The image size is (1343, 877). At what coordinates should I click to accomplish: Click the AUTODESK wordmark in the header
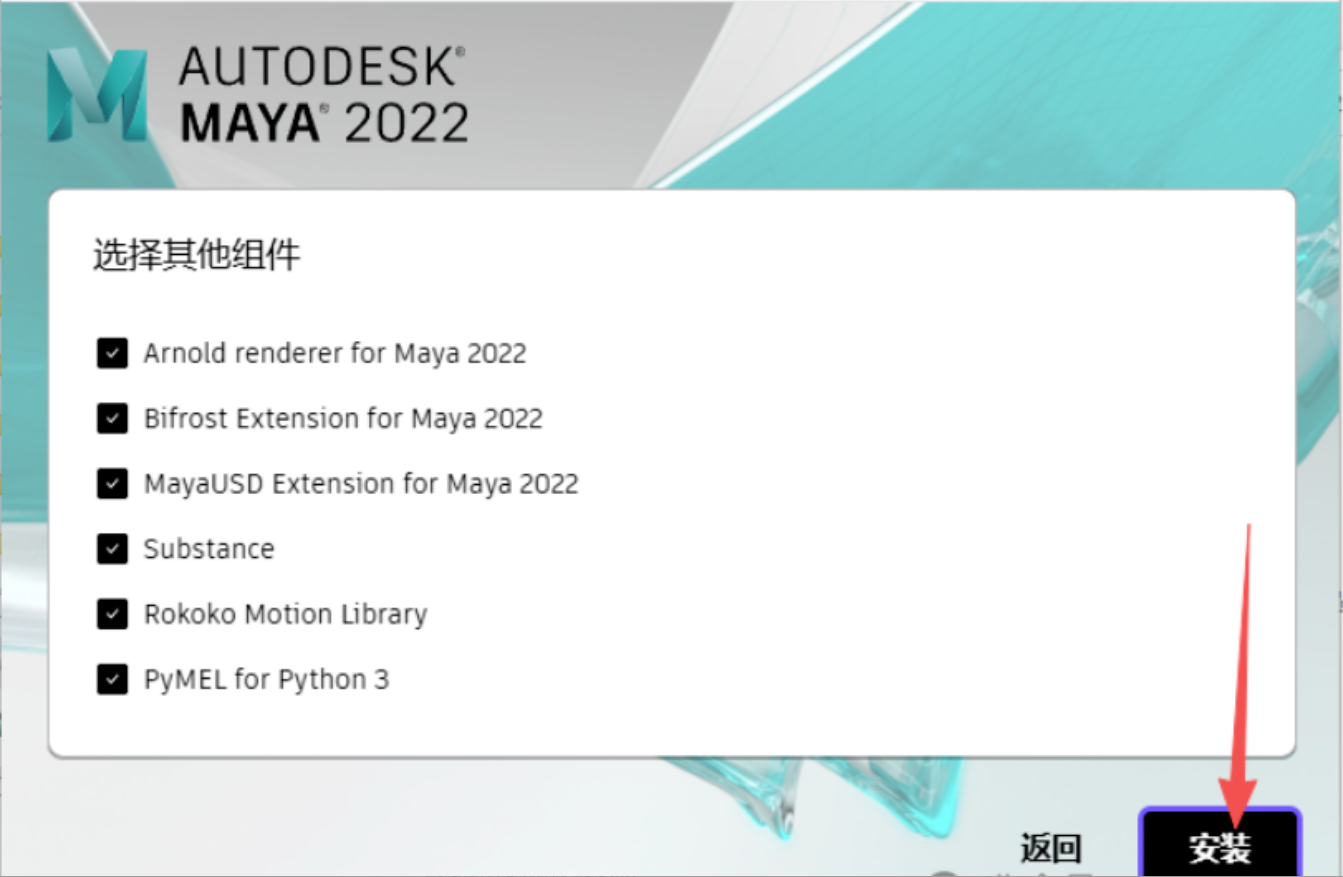(x=320, y=68)
